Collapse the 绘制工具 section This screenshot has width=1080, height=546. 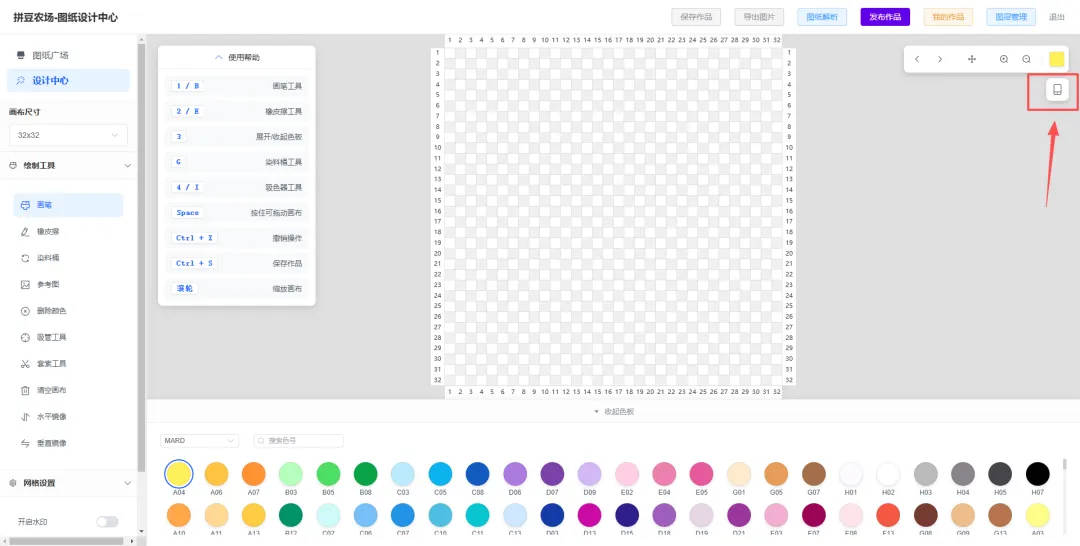tap(68, 165)
